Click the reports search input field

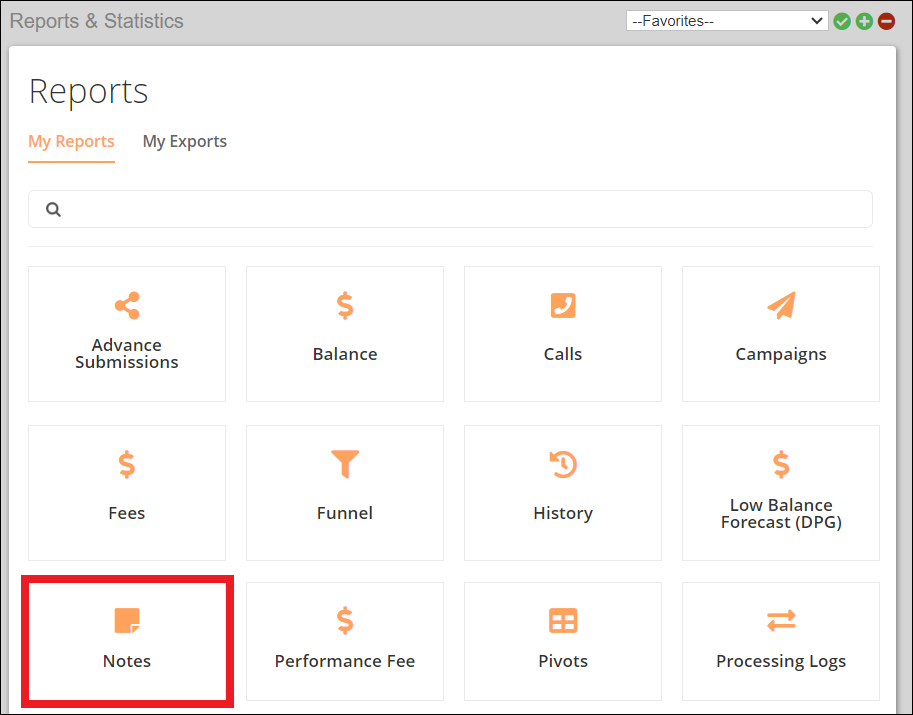click(460, 210)
